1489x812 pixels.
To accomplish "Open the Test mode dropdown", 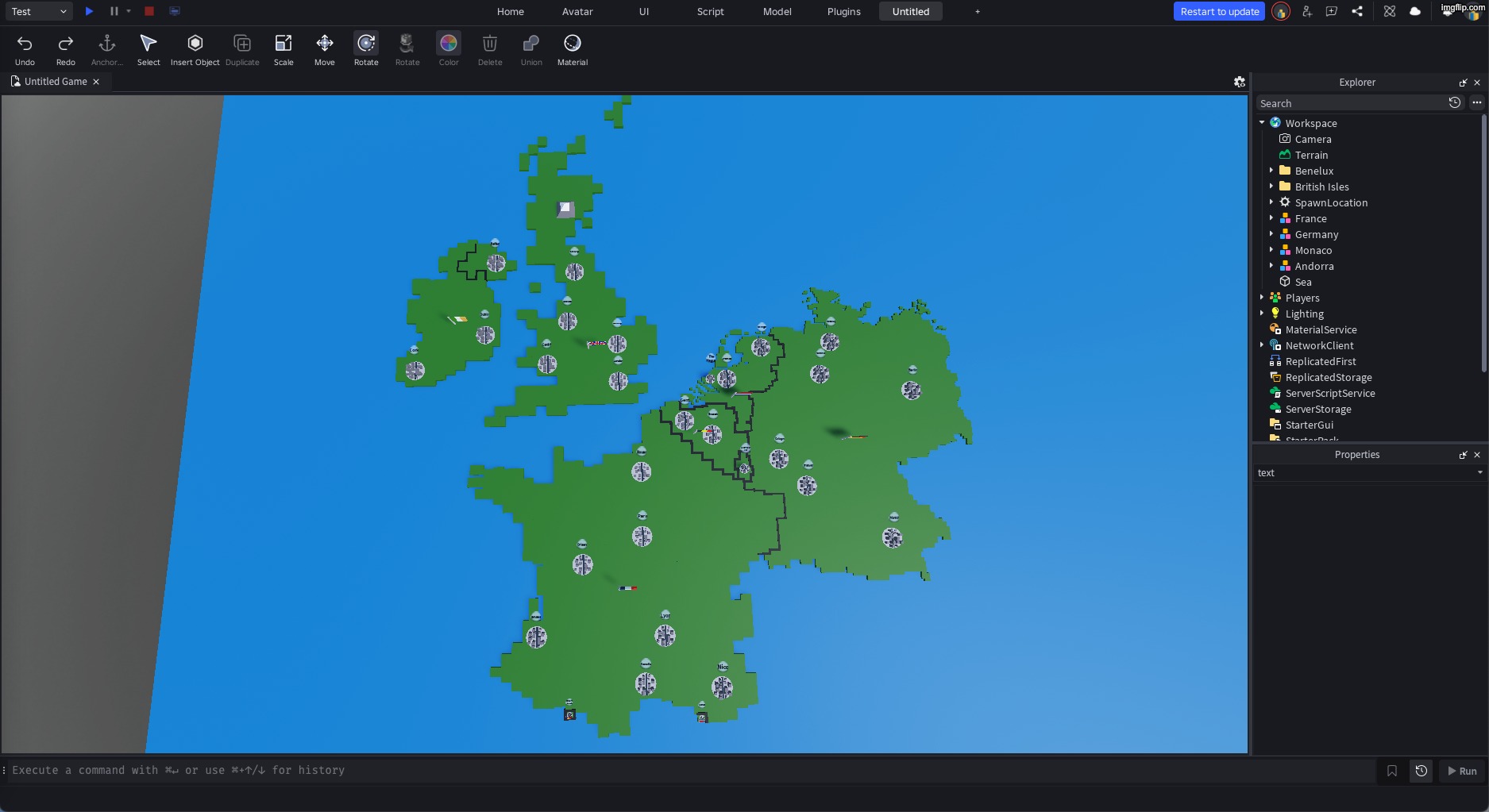I will [38, 11].
